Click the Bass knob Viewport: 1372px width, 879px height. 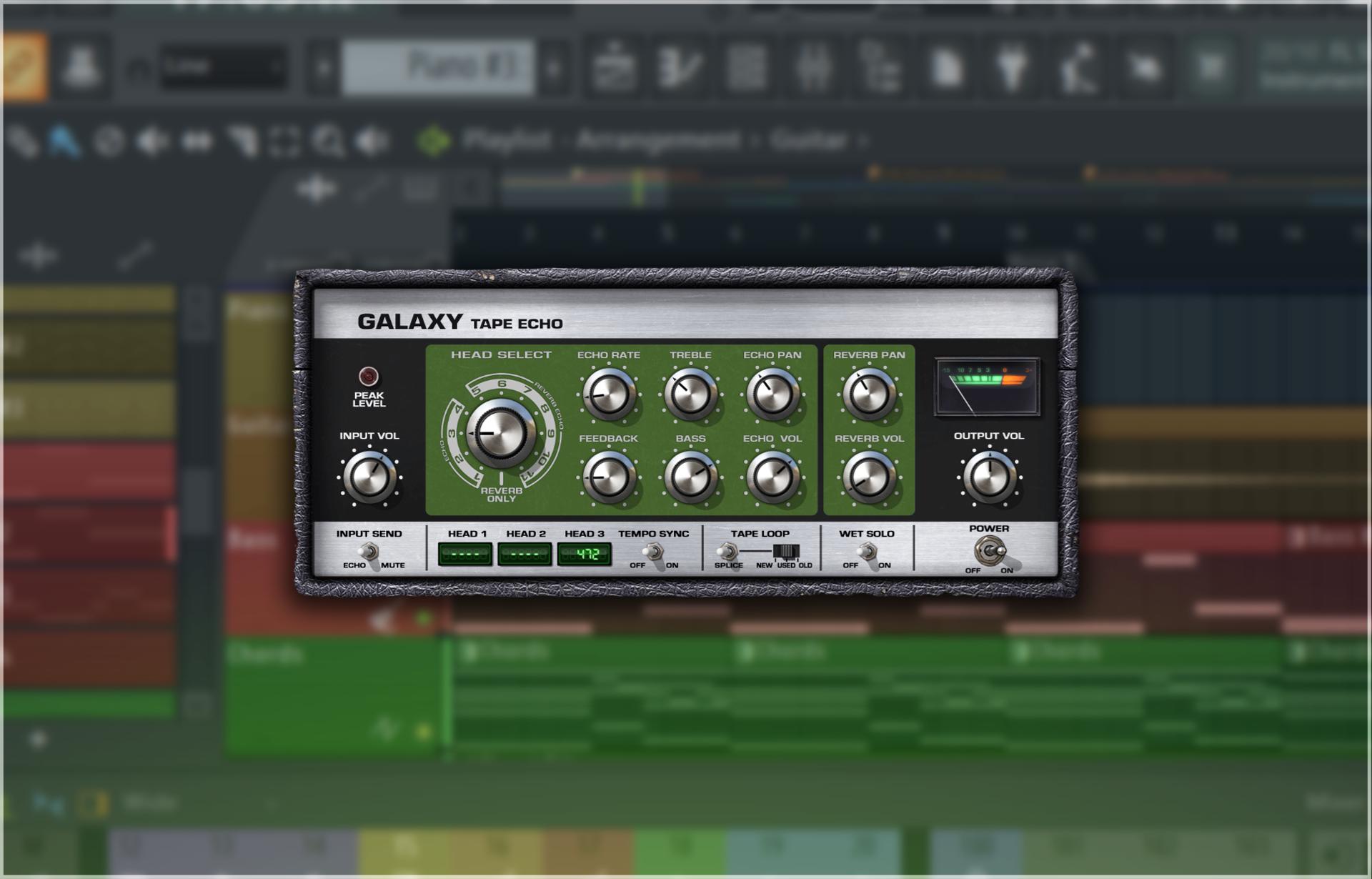(x=690, y=477)
